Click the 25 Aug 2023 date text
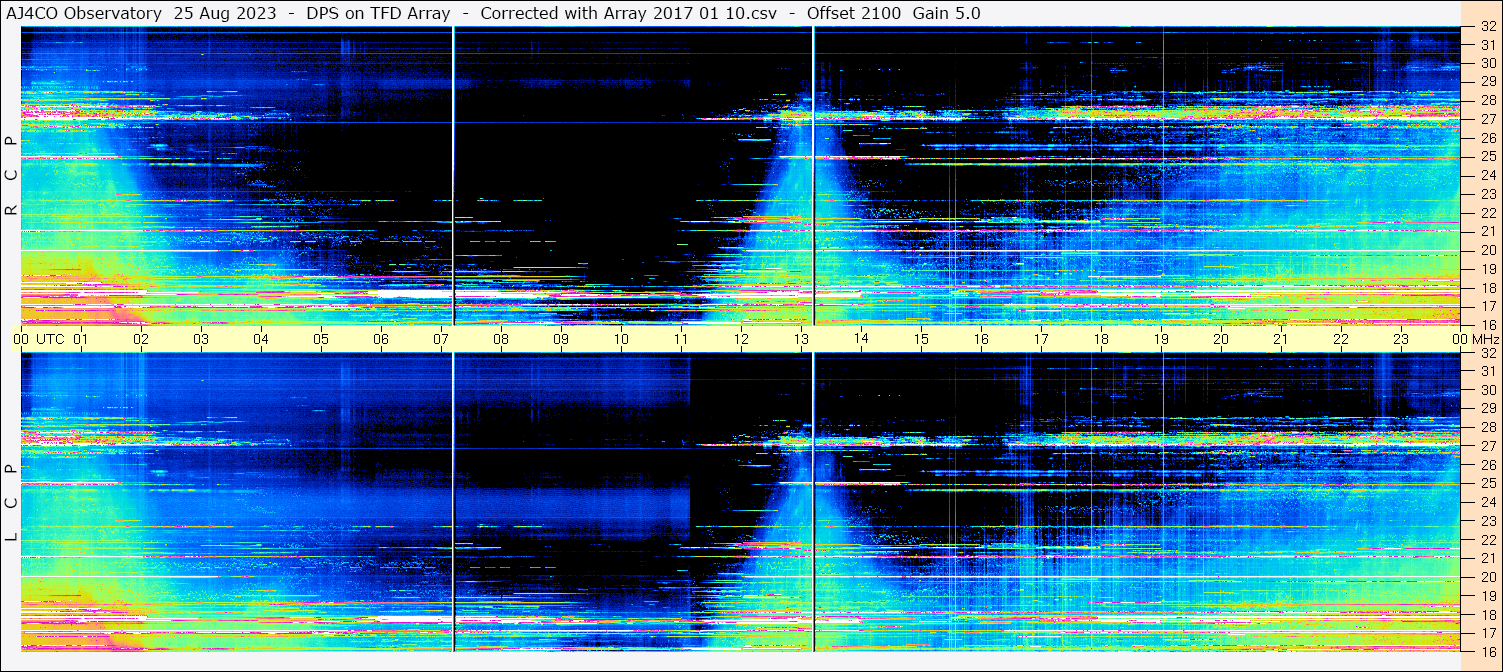Viewport: 1503px width, 672px height. coord(225,13)
